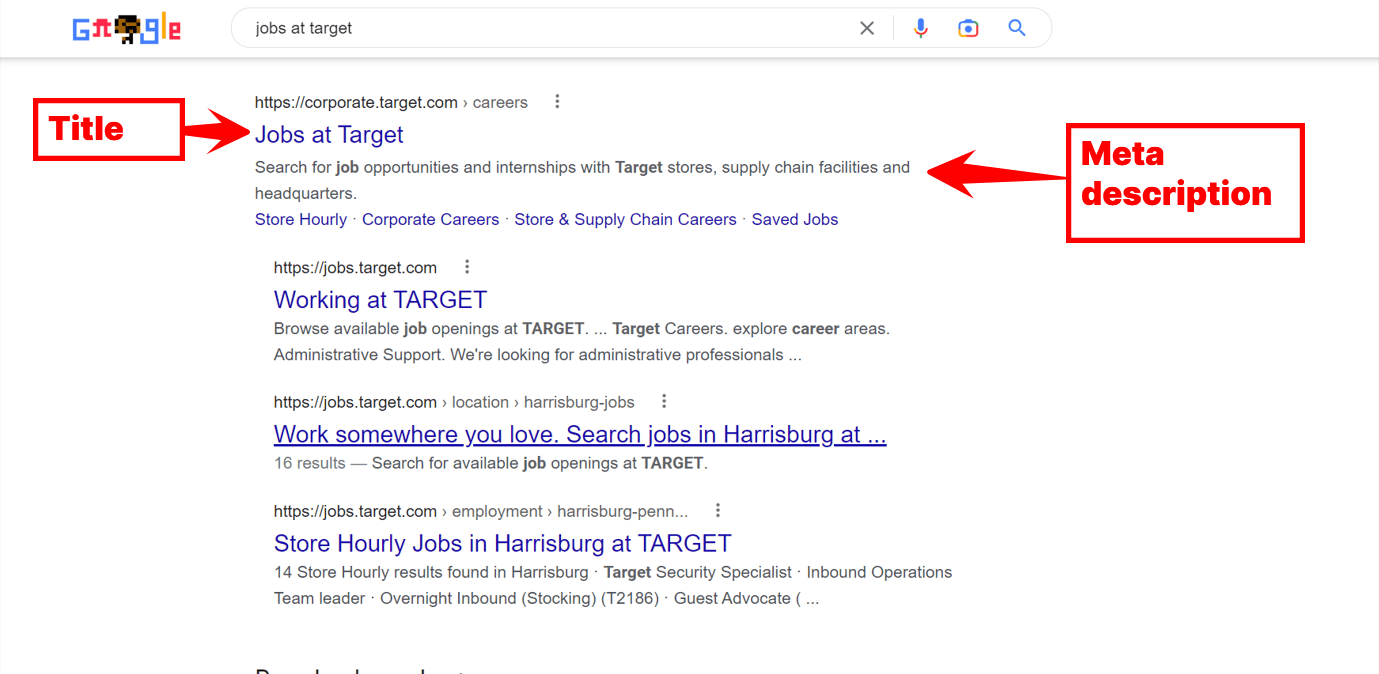Open the Saved Jobs sitelink
1379x674 pixels.
pyautogui.click(x=795, y=219)
